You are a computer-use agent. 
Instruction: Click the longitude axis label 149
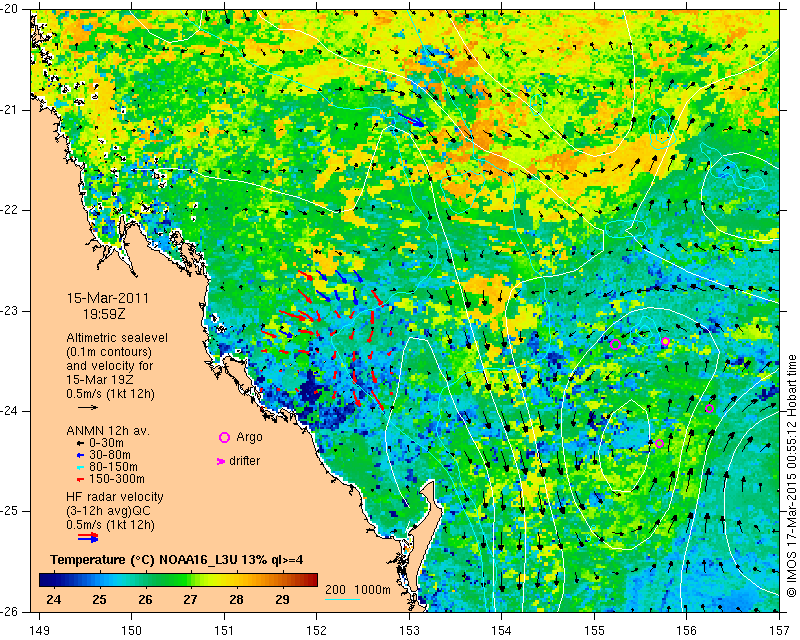[x=40, y=630]
